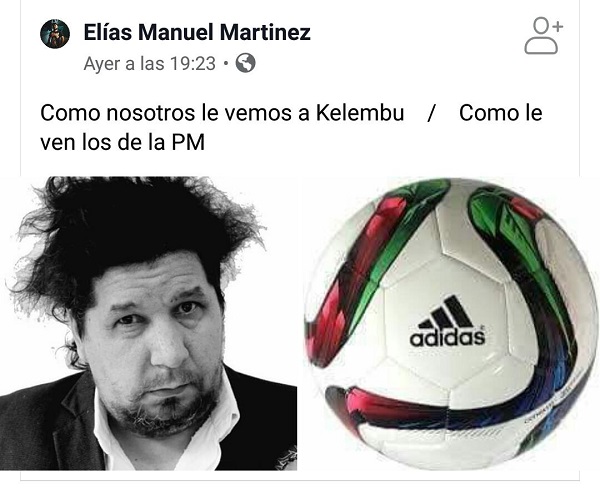Click the Adidas three-stripe logo on ball
600x500 pixels.
(446, 313)
